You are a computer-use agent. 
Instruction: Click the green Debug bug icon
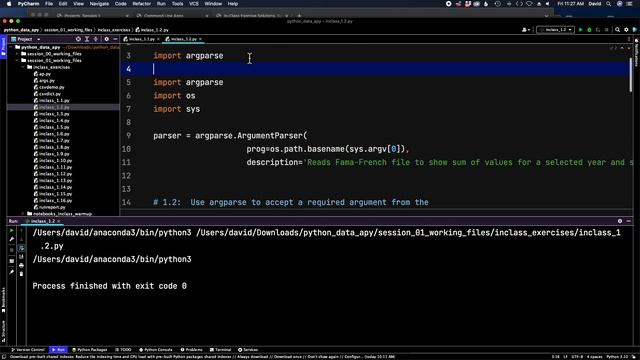tap(589, 30)
